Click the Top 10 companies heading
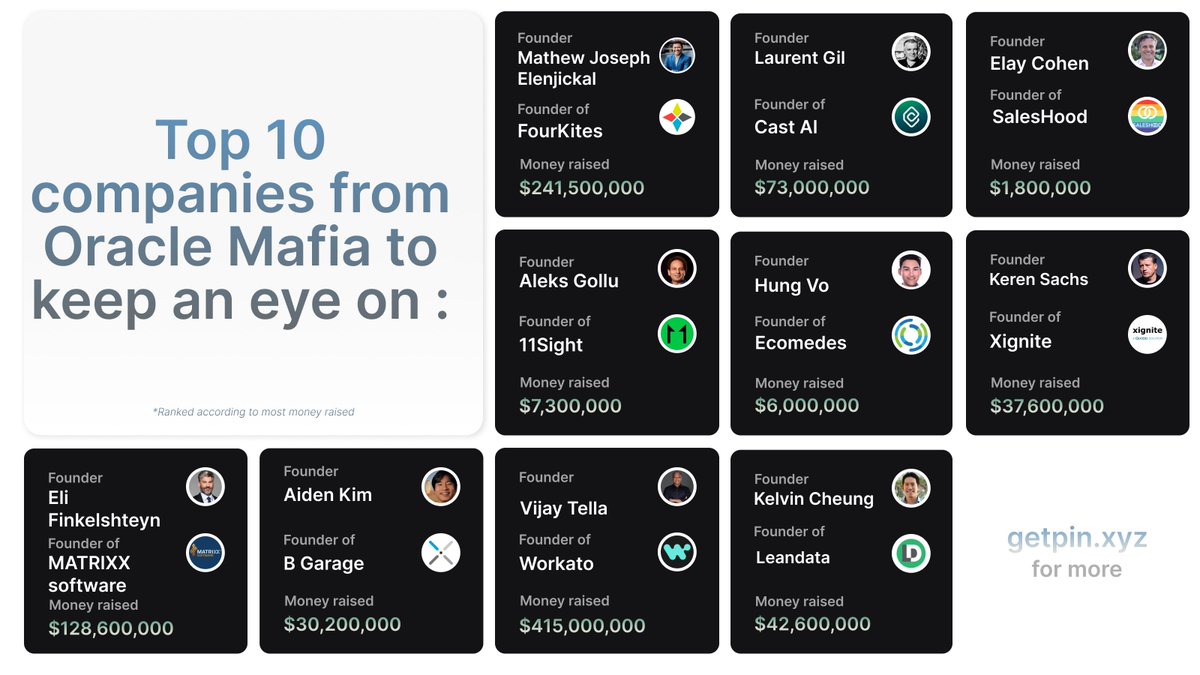Viewport: 1200px width, 675px height. (x=241, y=220)
